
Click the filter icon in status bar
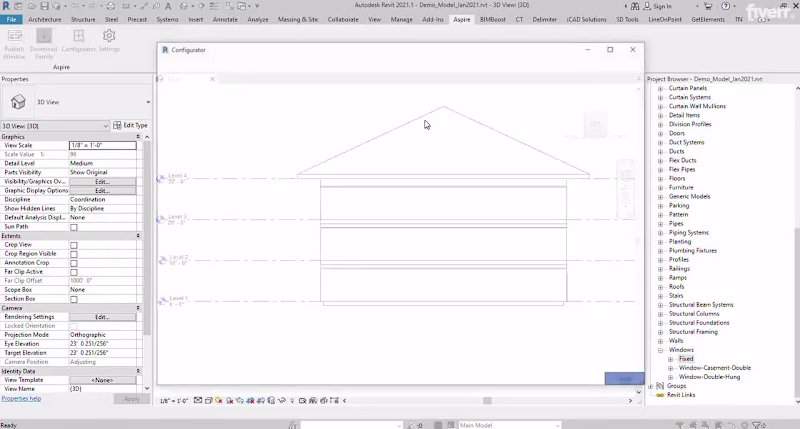pos(756,425)
